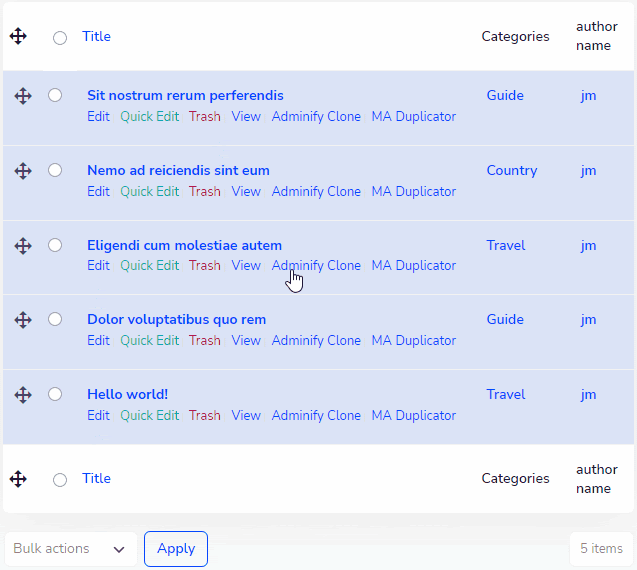637x570 pixels.
Task: Click move handle for Hello world! row
Action: (x=23, y=395)
